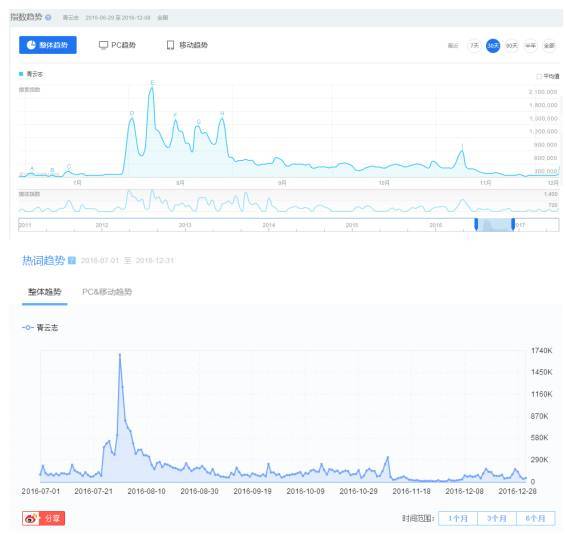This screenshot has height=536, width=566.
Task: Toggle the 青云志 series legend marker
Action: [x=28, y=328]
